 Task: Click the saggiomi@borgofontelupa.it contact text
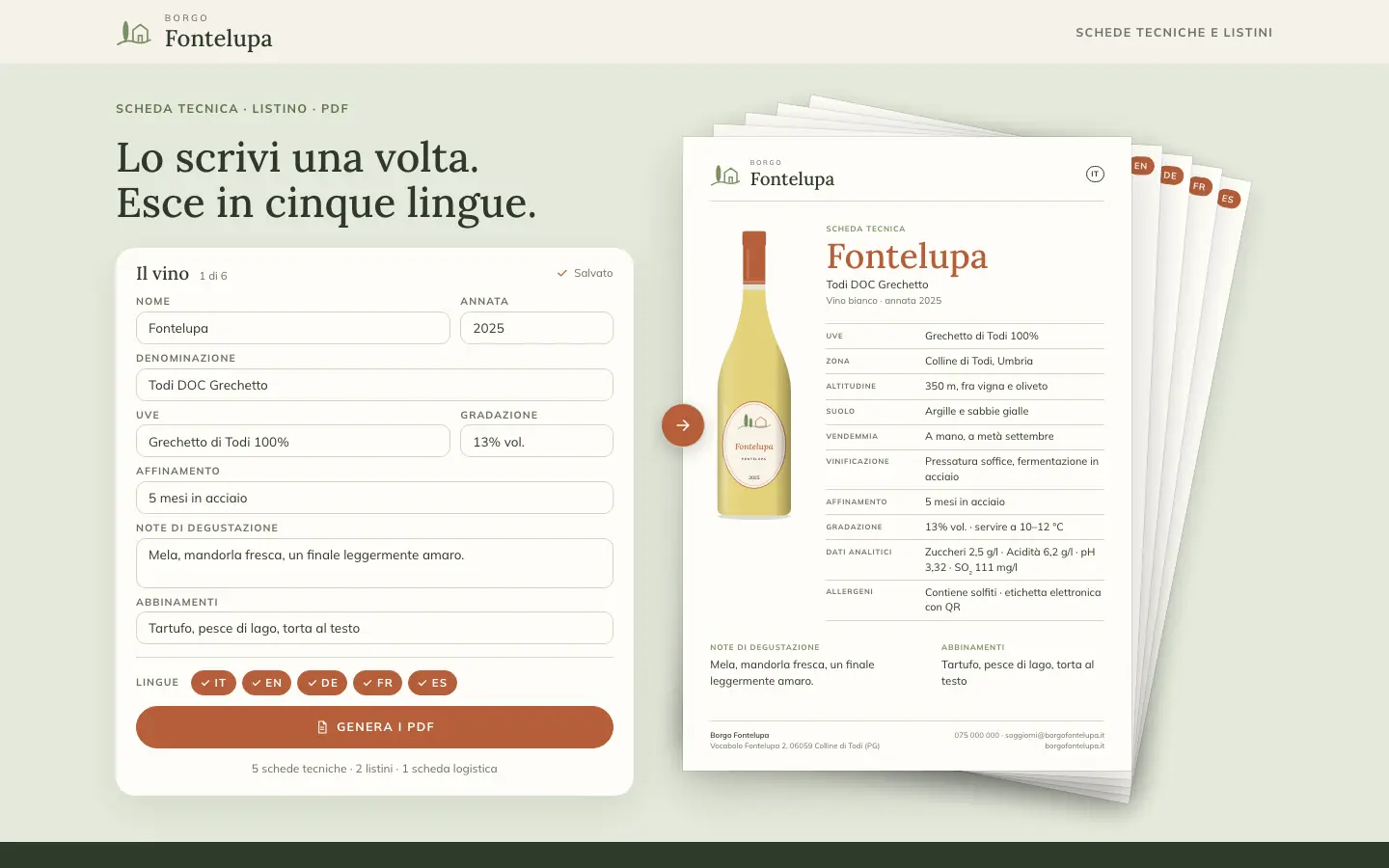pos(1054,735)
